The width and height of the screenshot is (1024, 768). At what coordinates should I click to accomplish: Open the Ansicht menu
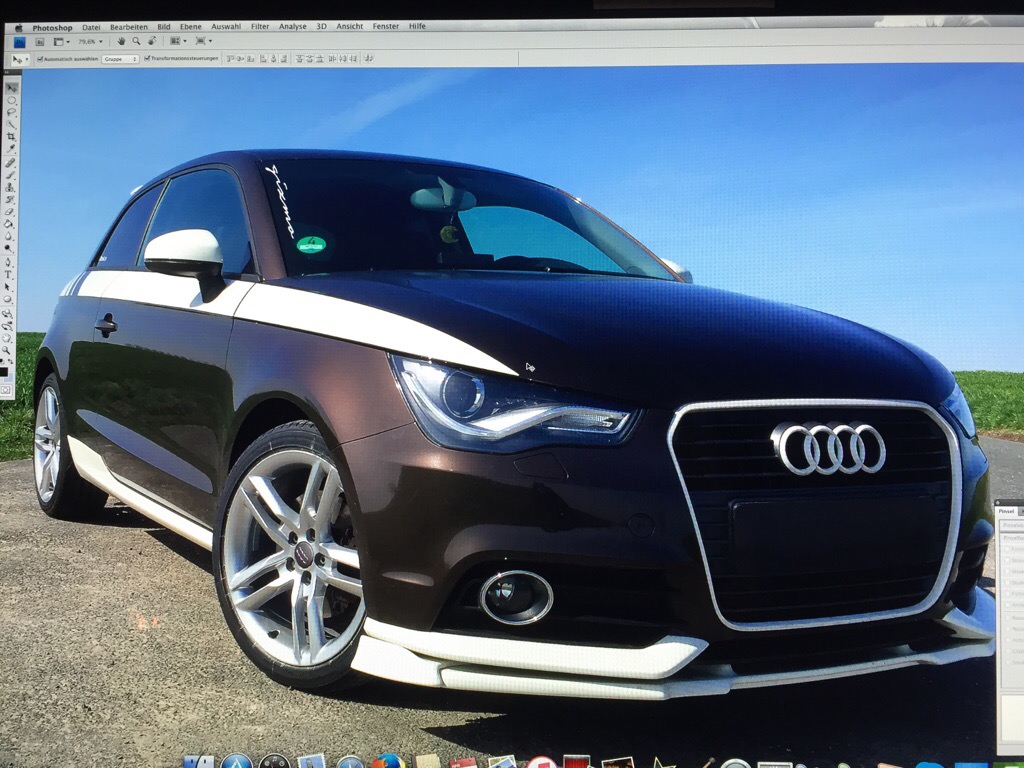pyautogui.click(x=349, y=27)
